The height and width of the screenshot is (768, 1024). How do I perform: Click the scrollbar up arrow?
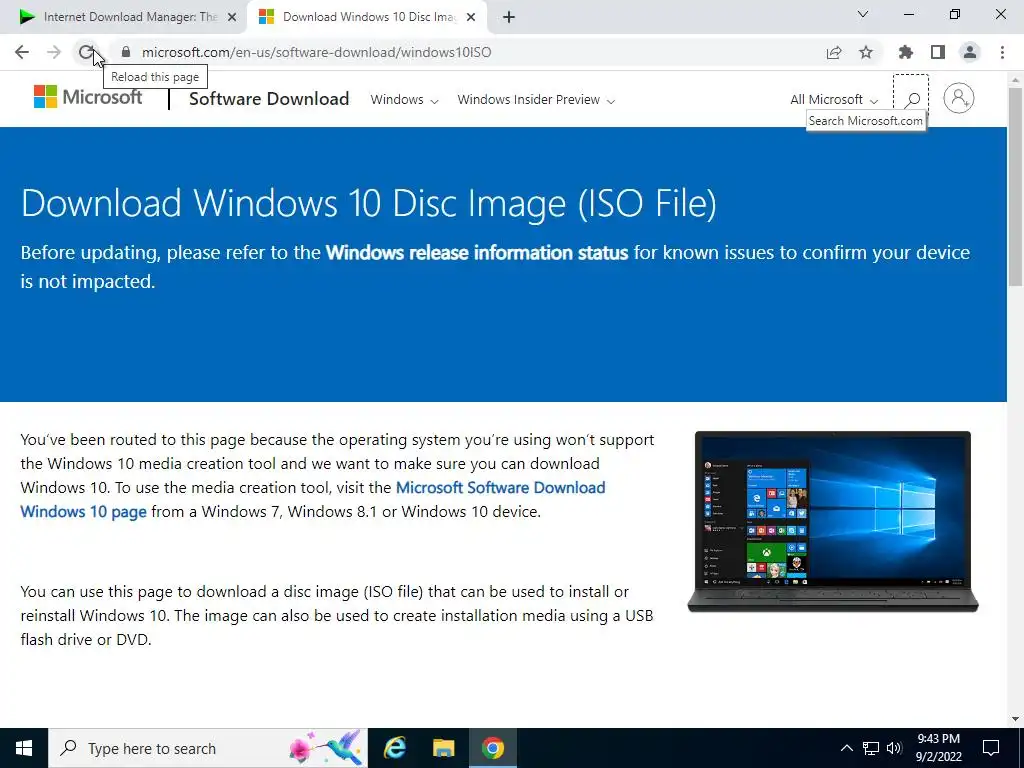pyautogui.click(x=1016, y=79)
